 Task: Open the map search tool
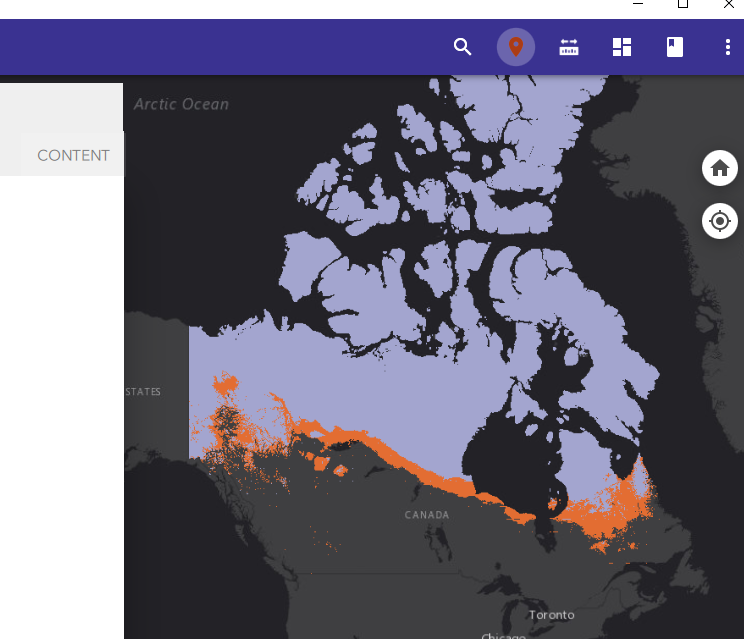pyautogui.click(x=462, y=47)
